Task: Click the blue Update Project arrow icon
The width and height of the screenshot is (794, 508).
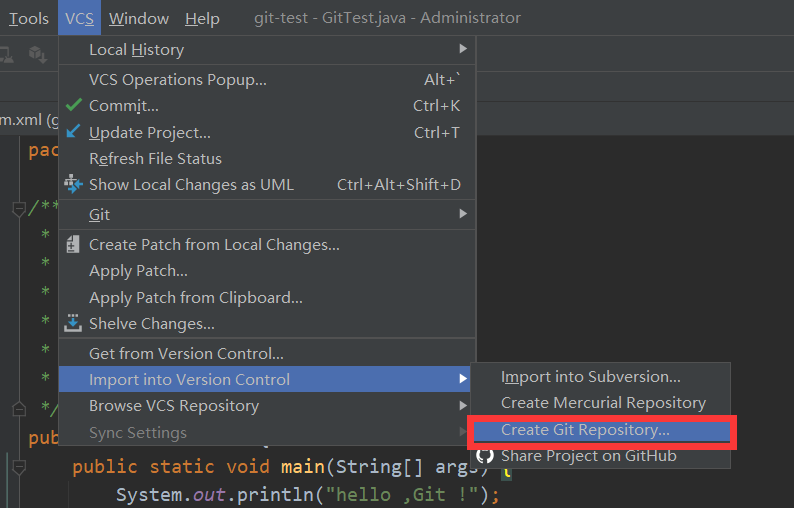Action: pyautogui.click(x=73, y=131)
